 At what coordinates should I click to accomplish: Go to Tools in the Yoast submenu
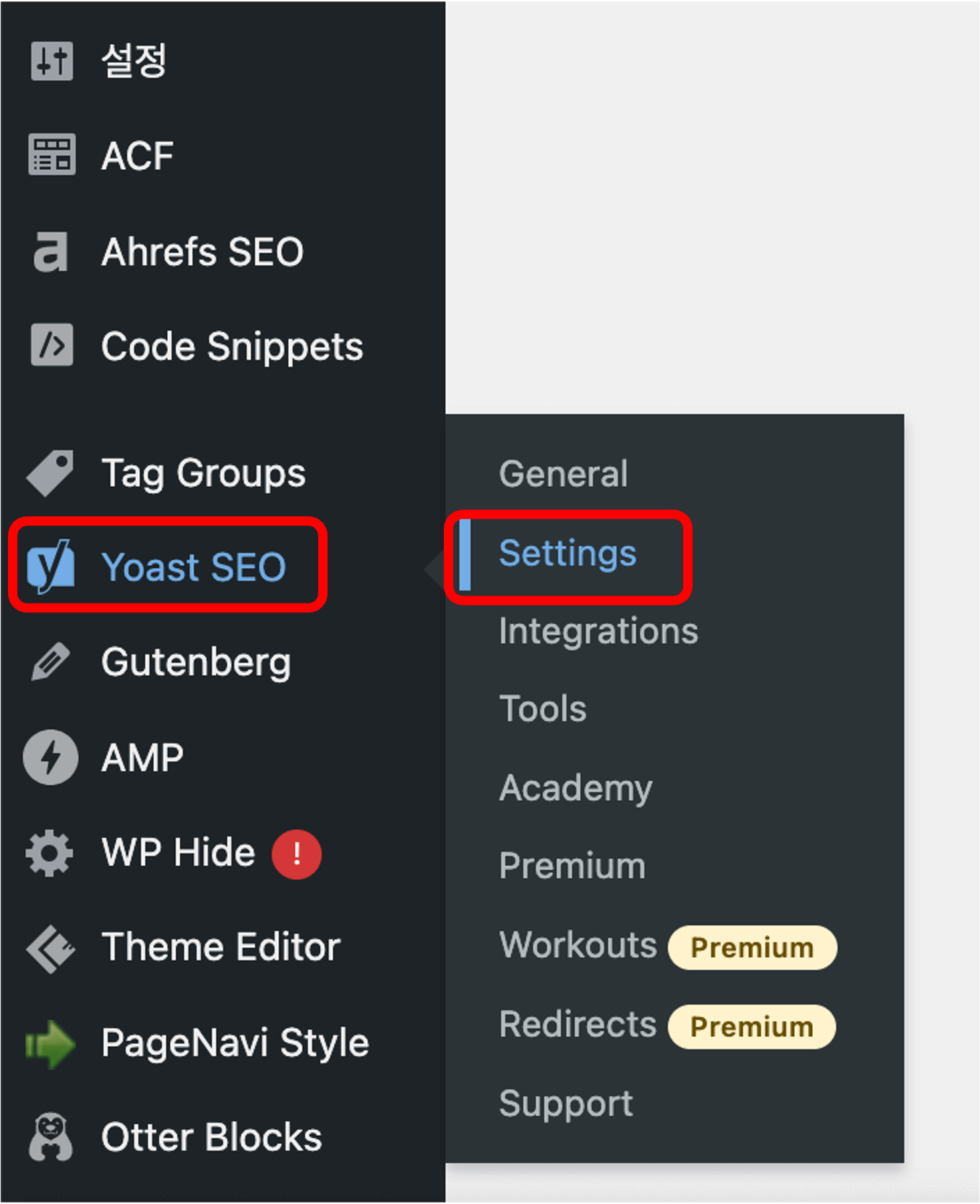[543, 709]
